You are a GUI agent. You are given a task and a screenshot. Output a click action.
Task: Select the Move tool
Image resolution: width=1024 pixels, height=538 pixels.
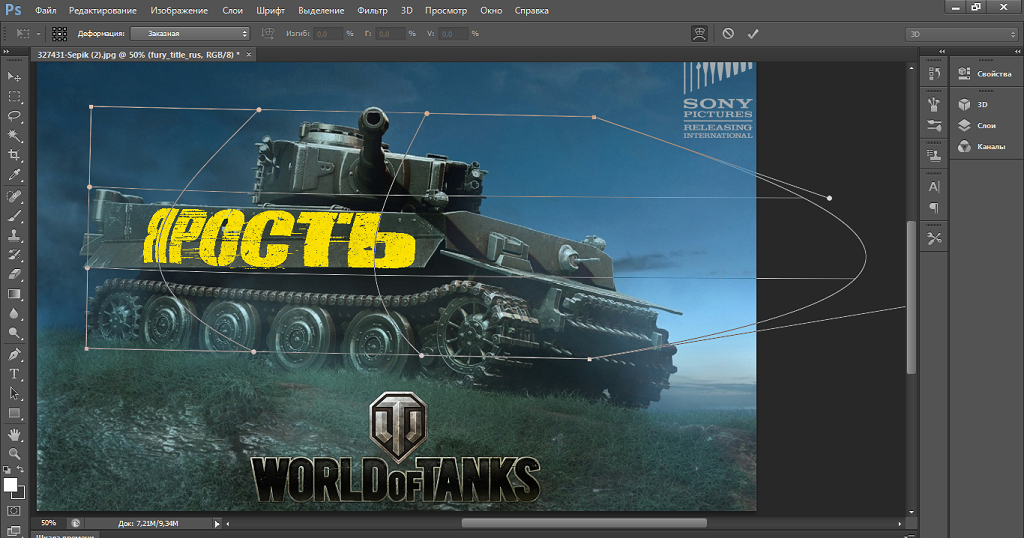click(14, 77)
